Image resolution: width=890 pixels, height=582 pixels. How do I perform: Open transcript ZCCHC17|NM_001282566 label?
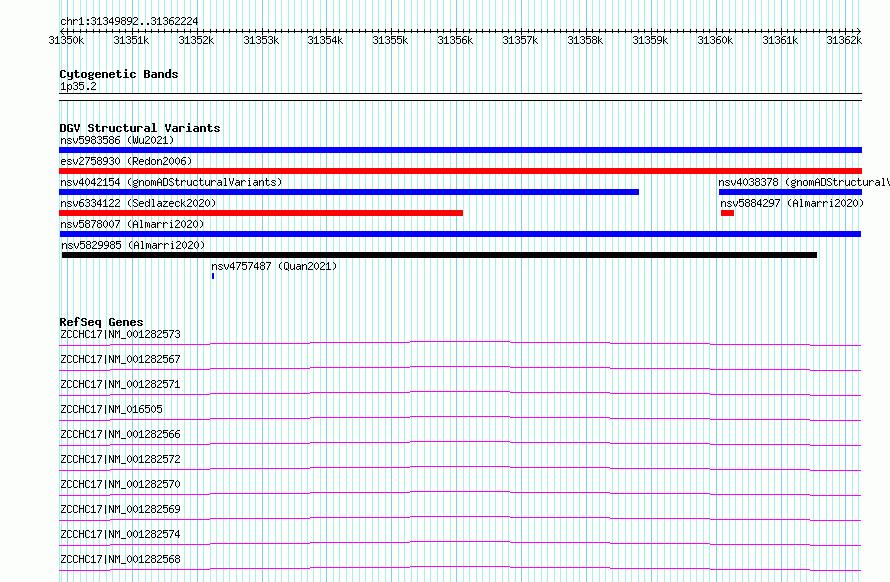[120, 434]
